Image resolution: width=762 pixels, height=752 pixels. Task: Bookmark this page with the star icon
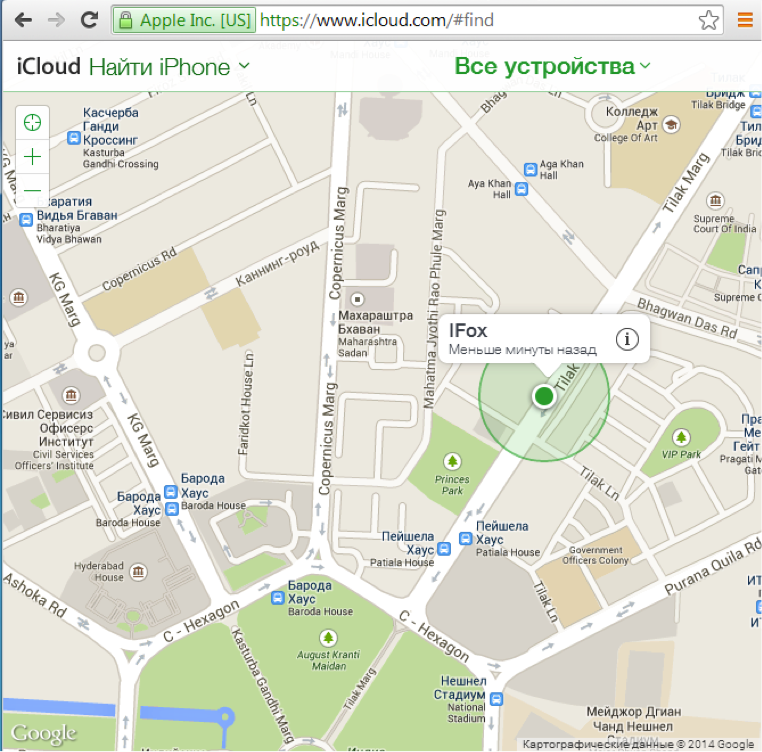coord(708,20)
